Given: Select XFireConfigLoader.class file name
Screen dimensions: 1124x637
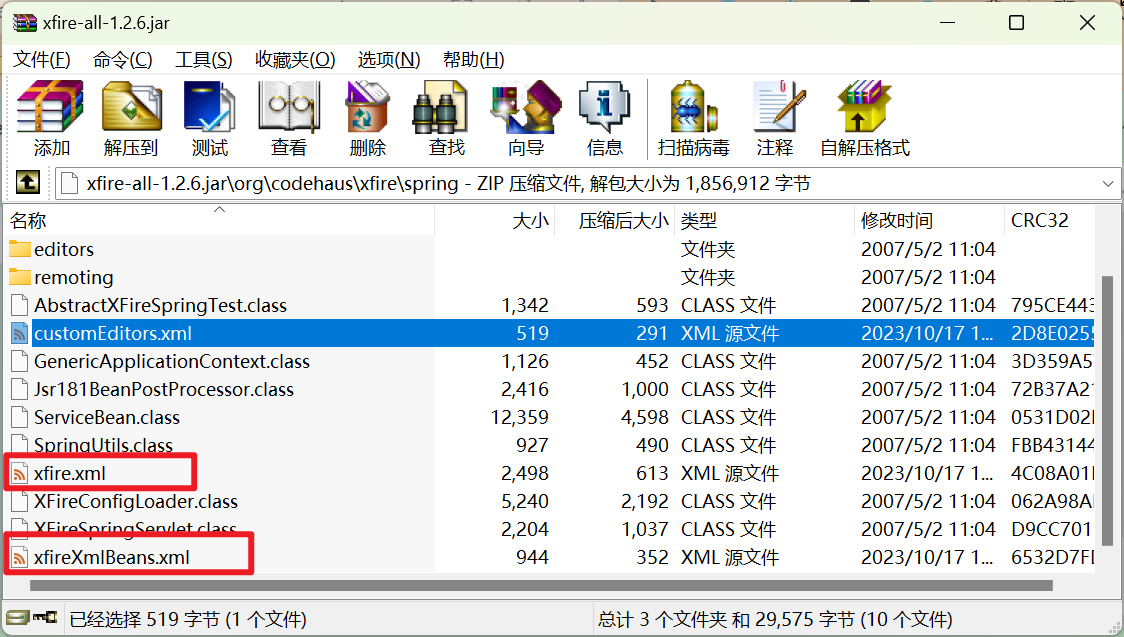Looking at the screenshot, I should (x=135, y=501).
